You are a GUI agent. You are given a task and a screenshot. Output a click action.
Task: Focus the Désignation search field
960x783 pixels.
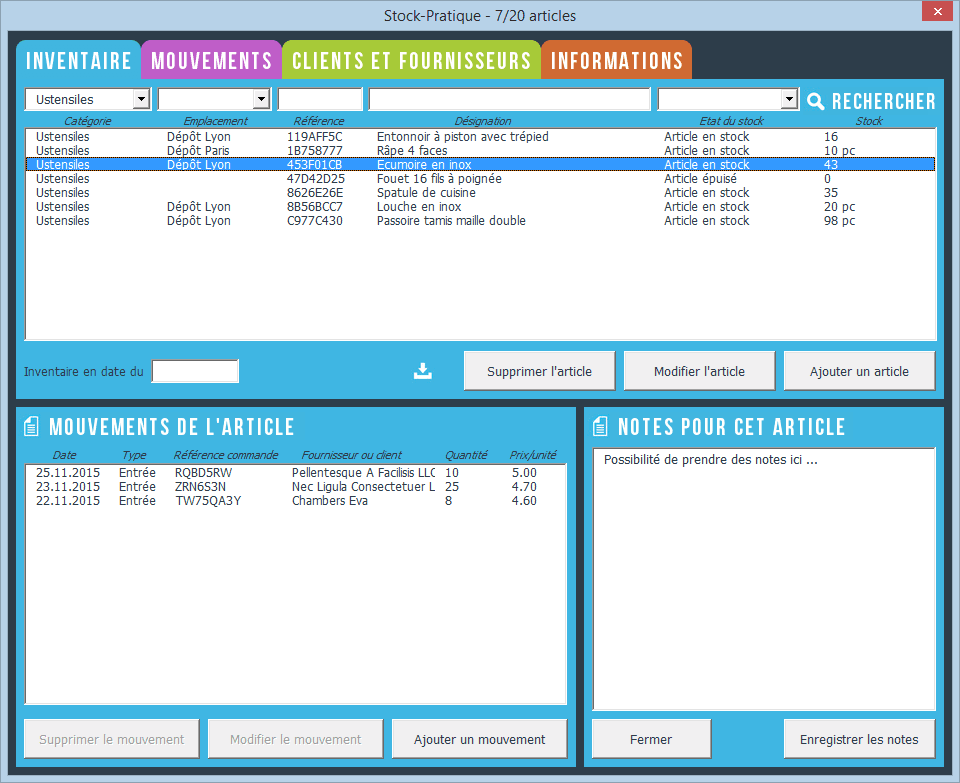(509, 99)
